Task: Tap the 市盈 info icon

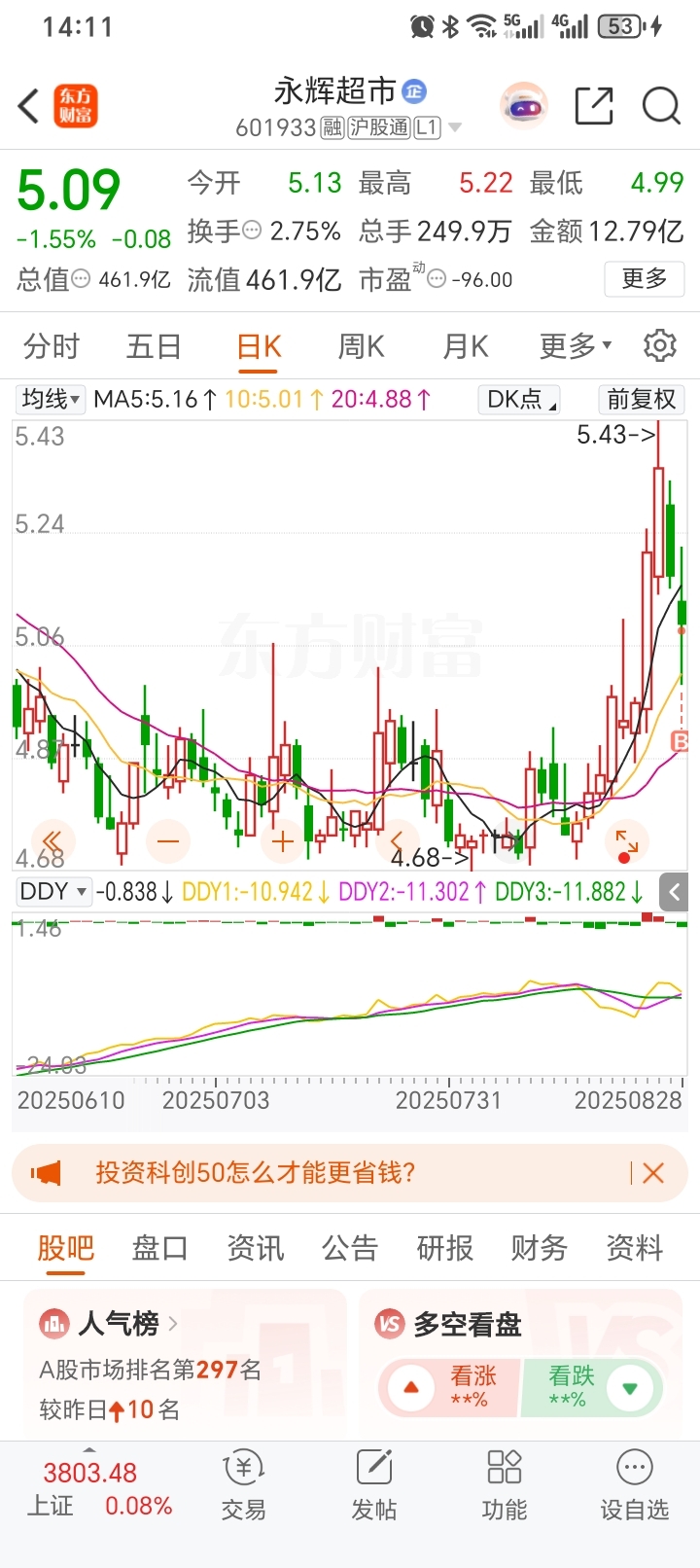Action: (437, 280)
